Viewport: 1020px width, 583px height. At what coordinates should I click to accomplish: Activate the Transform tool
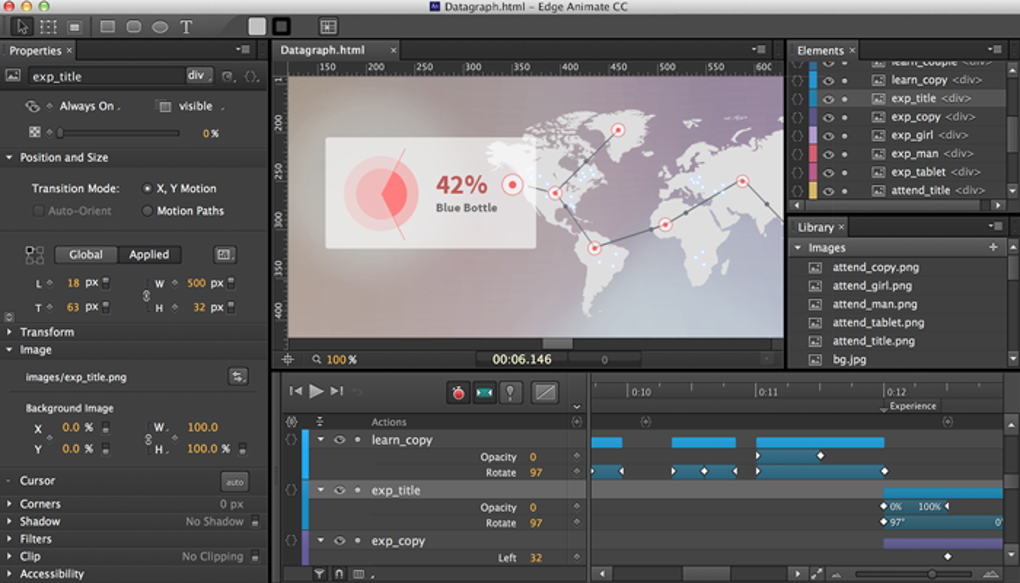(x=48, y=27)
